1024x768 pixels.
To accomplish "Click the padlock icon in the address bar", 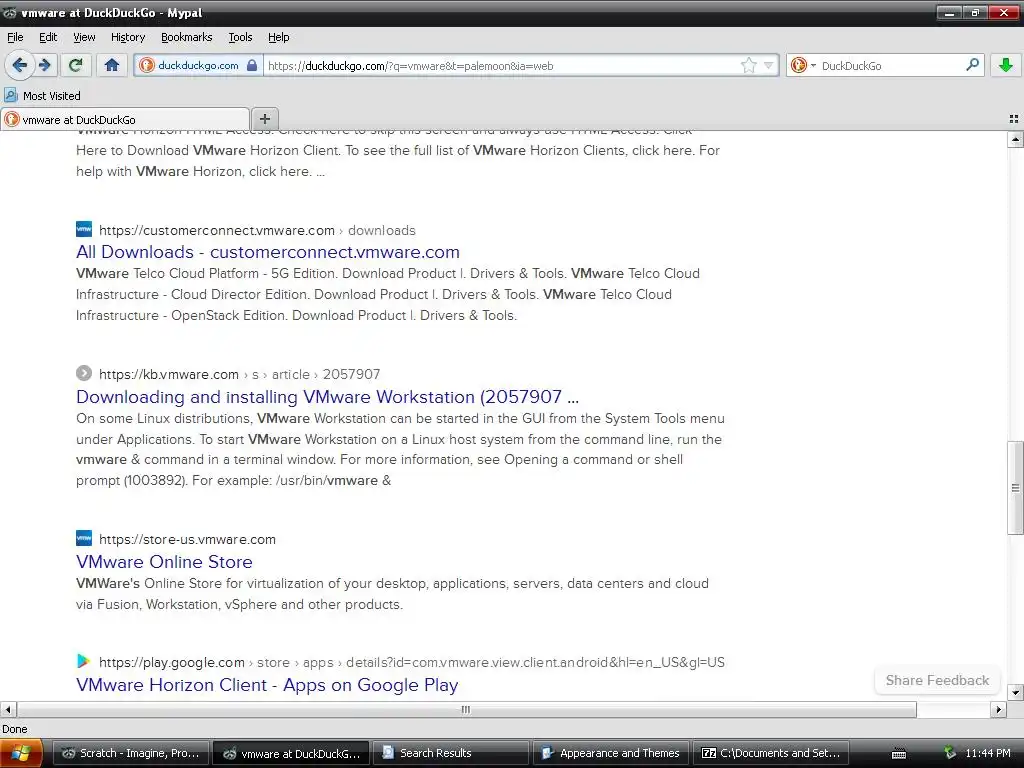I will click(x=252, y=65).
